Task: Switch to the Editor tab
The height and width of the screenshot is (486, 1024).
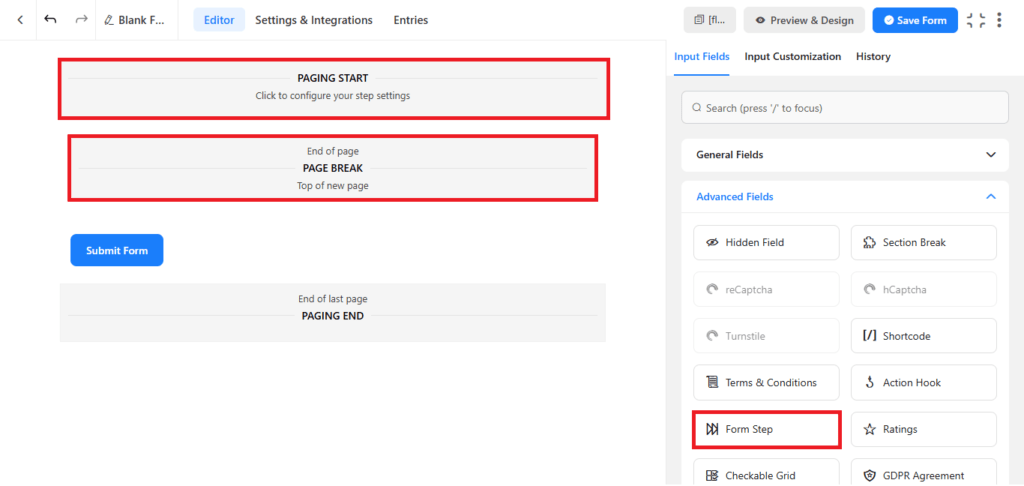Action: pos(219,20)
